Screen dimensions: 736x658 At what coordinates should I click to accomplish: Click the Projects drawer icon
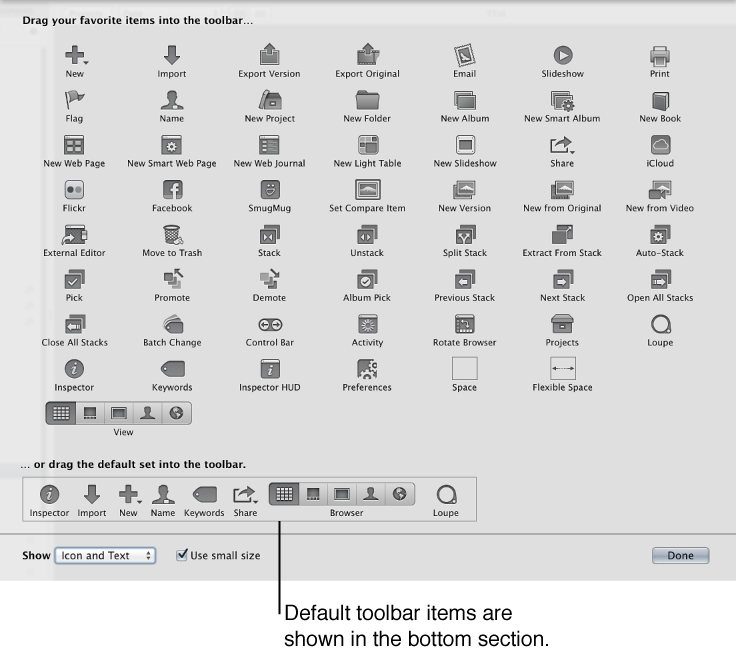point(562,324)
